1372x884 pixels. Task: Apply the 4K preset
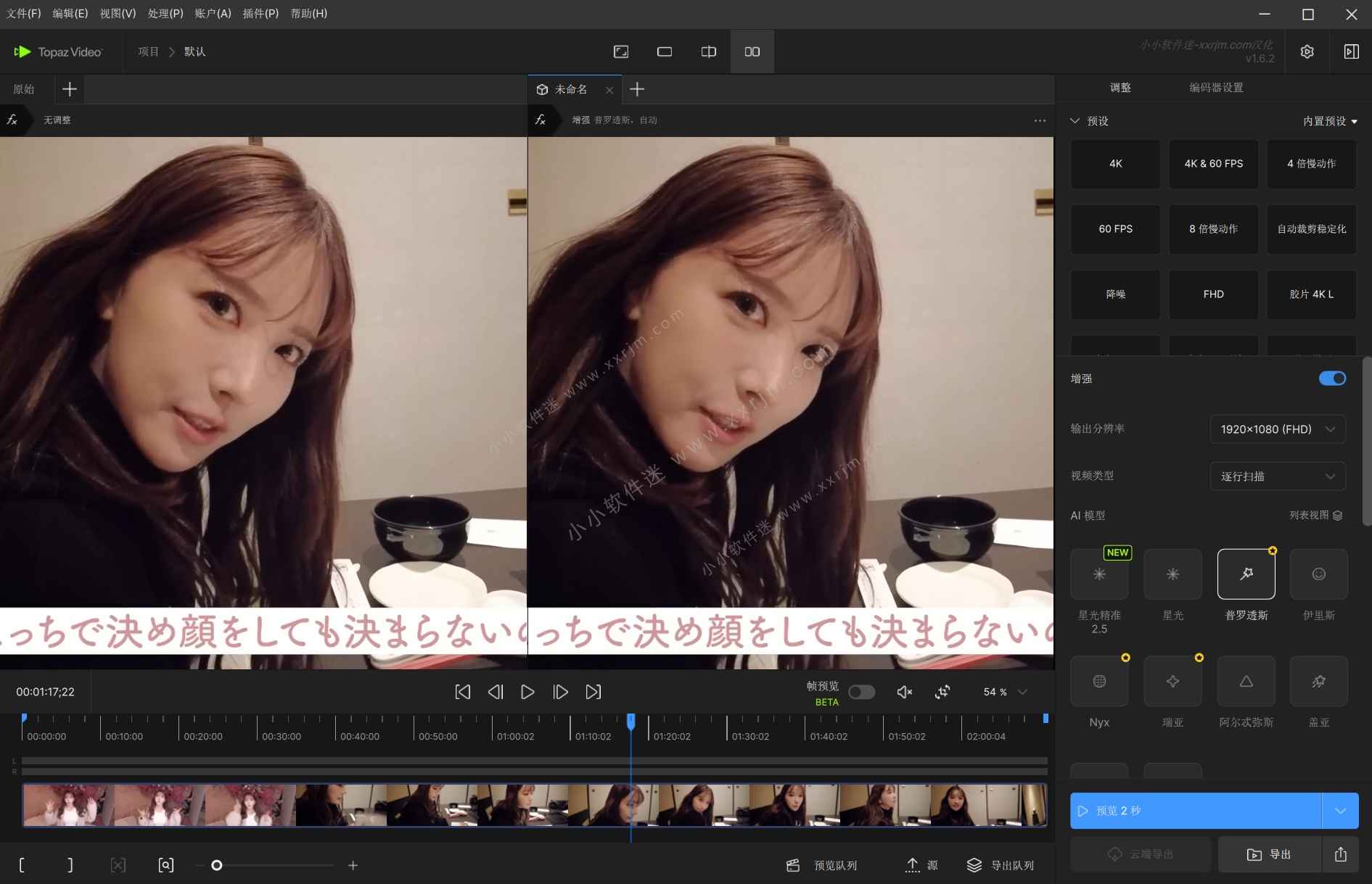pos(1115,164)
